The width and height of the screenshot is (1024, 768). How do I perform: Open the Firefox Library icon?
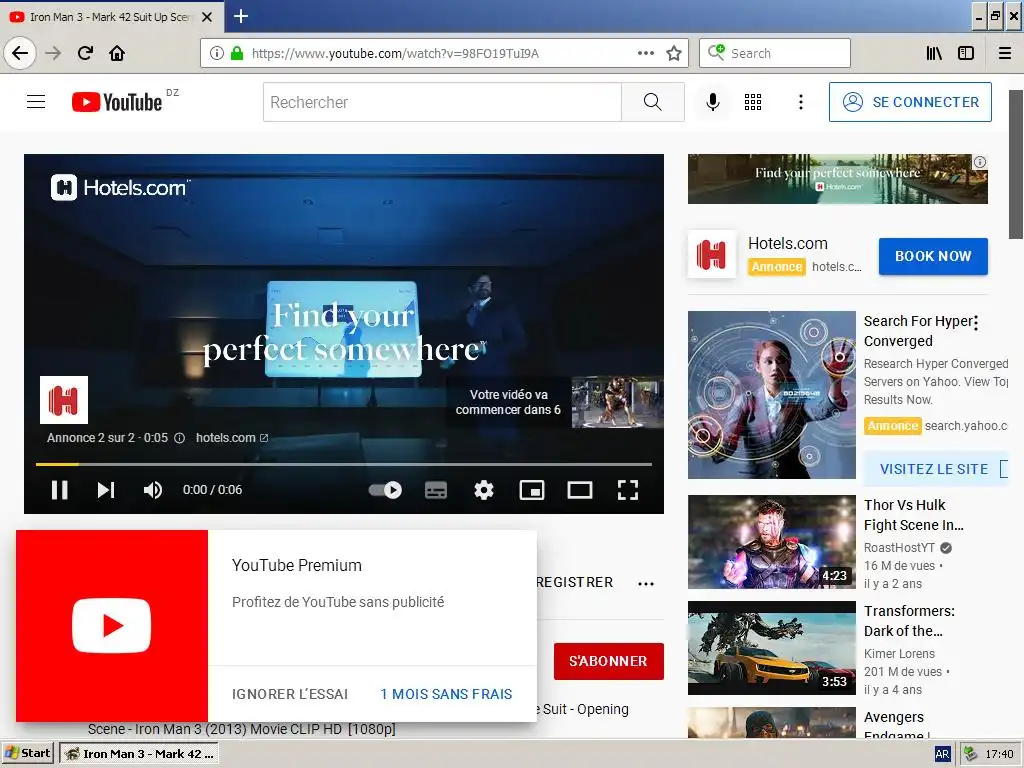pyautogui.click(x=934, y=53)
